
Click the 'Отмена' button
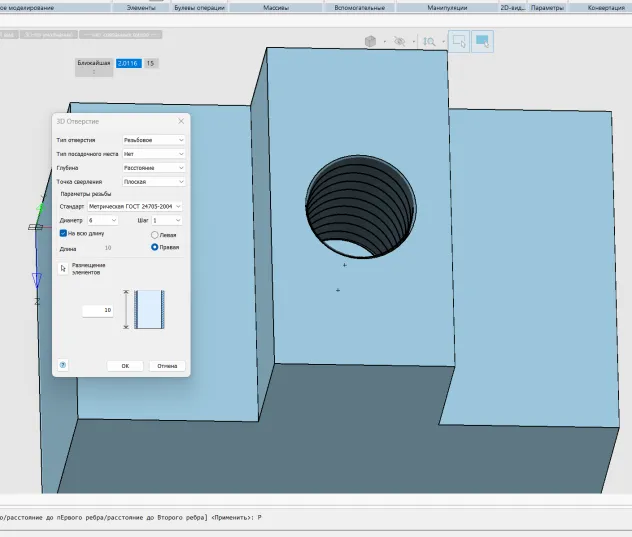[167, 365]
